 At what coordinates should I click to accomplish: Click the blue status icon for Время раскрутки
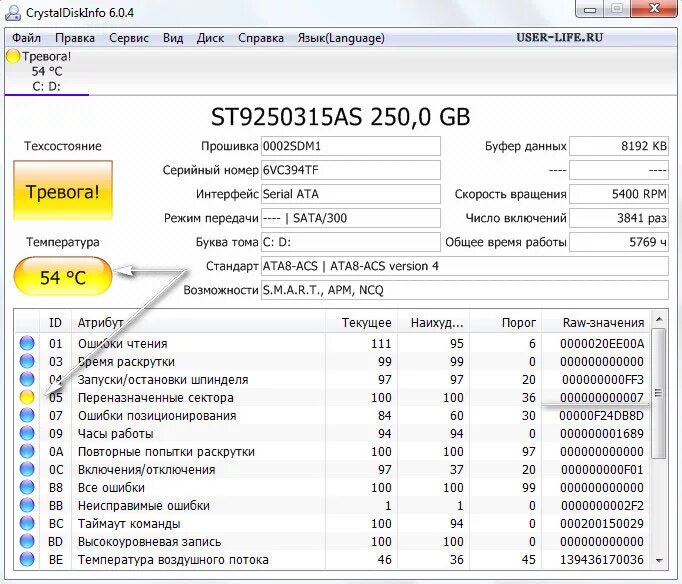tap(27, 361)
